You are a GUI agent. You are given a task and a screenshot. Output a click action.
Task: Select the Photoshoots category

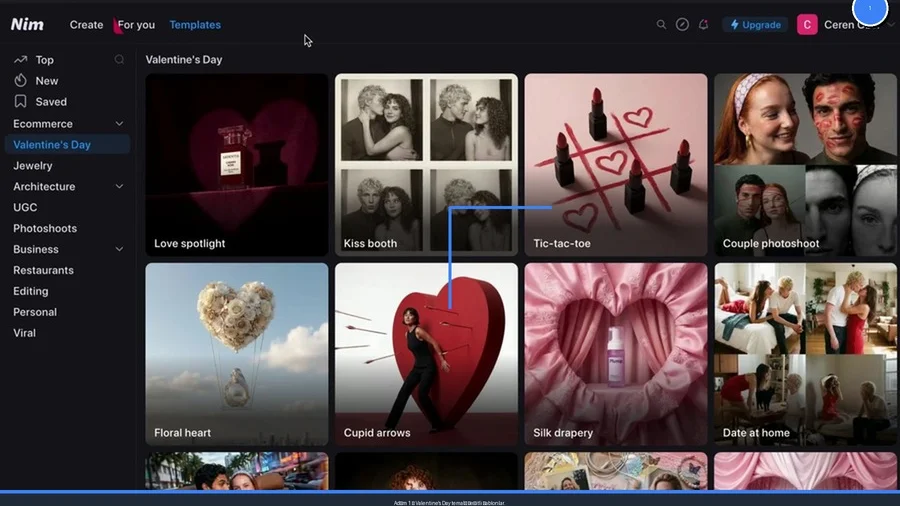coord(45,228)
